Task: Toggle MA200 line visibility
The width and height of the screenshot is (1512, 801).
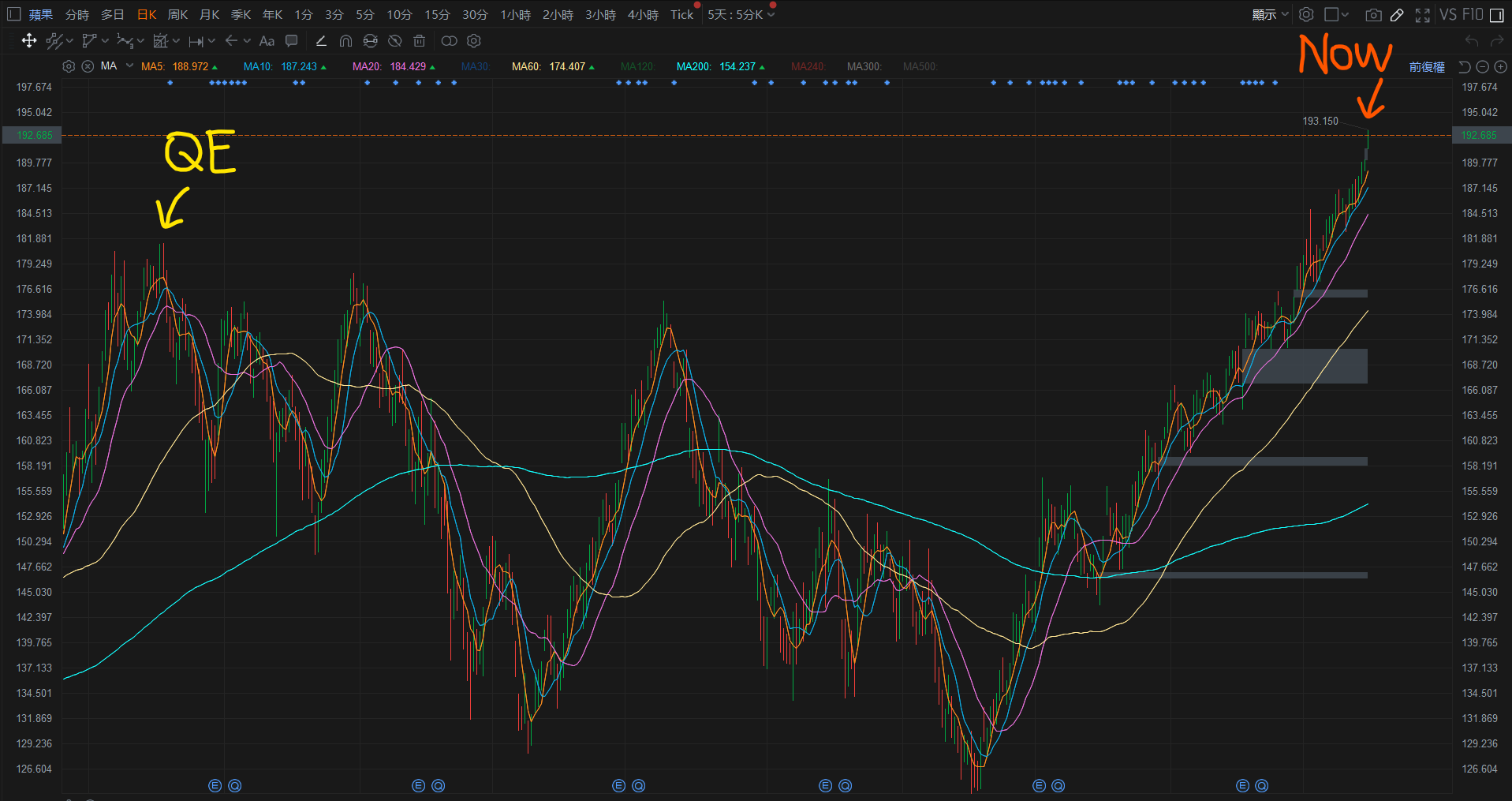Action: click(x=721, y=67)
